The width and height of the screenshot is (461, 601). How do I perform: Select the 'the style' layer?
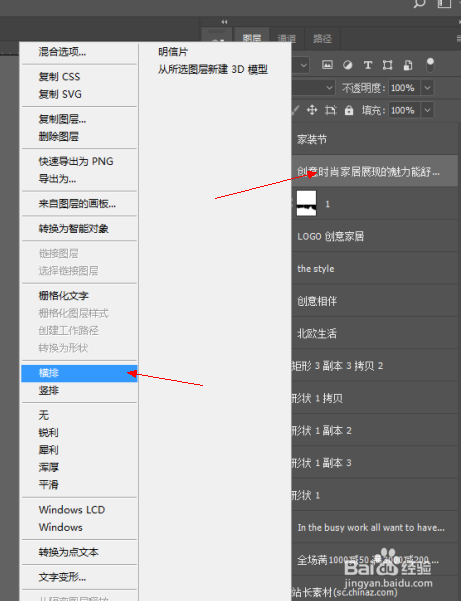(375, 268)
